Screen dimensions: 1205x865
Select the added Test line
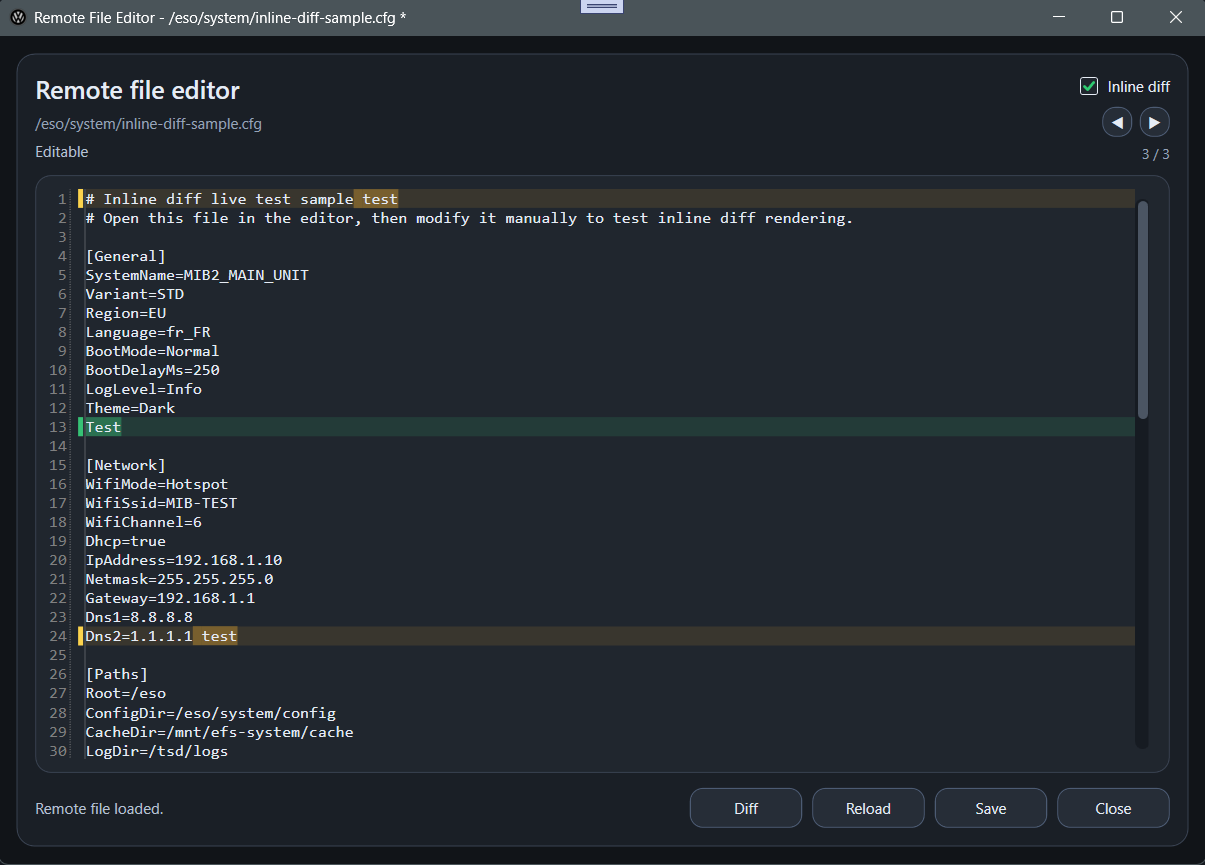(x=102, y=427)
